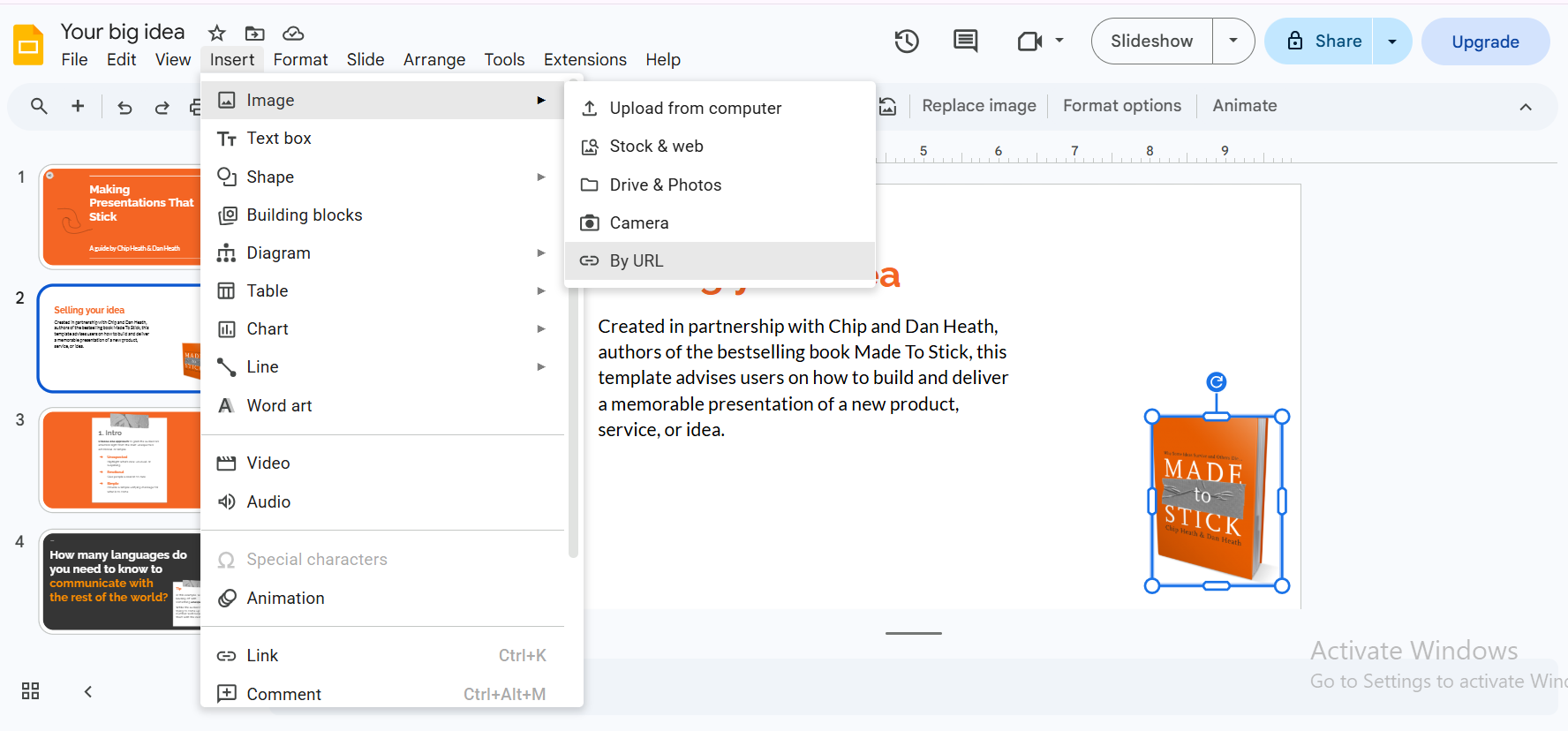Expand the Table submenu
1568x731 pixels.
(x=382, y=290)
